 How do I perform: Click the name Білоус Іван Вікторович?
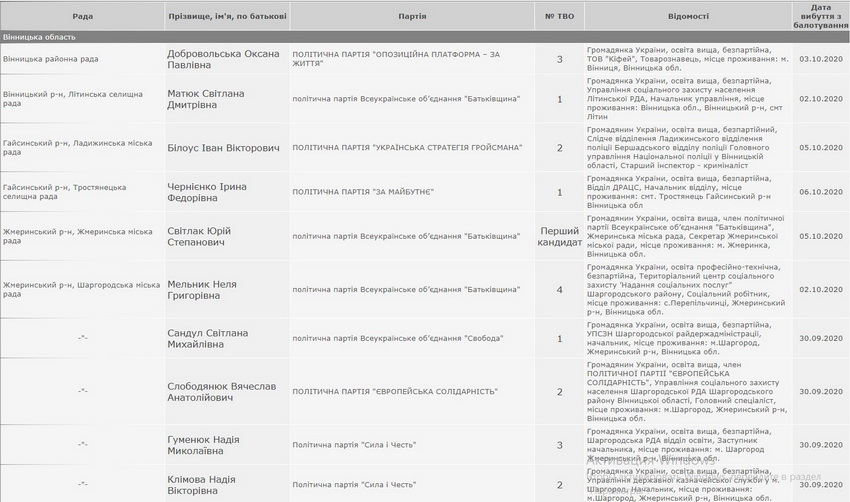[x=223, y=148]
